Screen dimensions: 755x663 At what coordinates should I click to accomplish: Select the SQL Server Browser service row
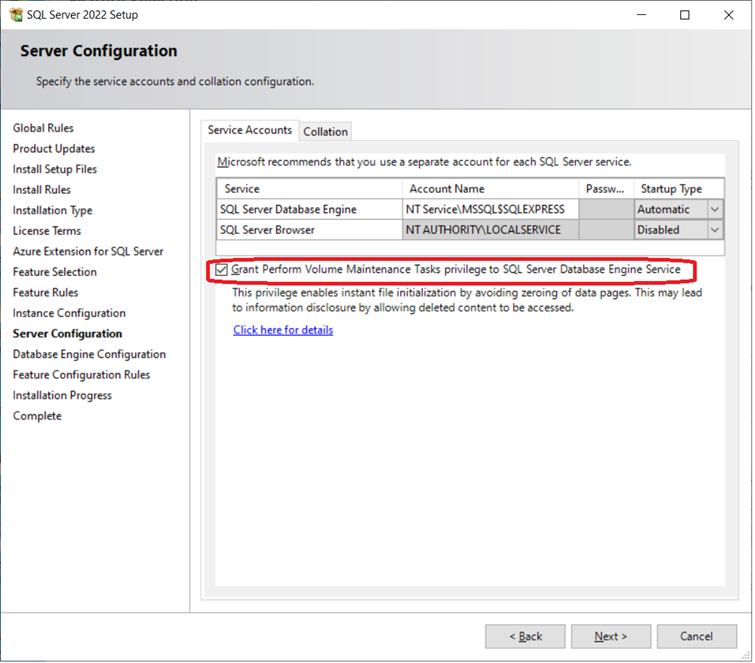click(310, 231)
